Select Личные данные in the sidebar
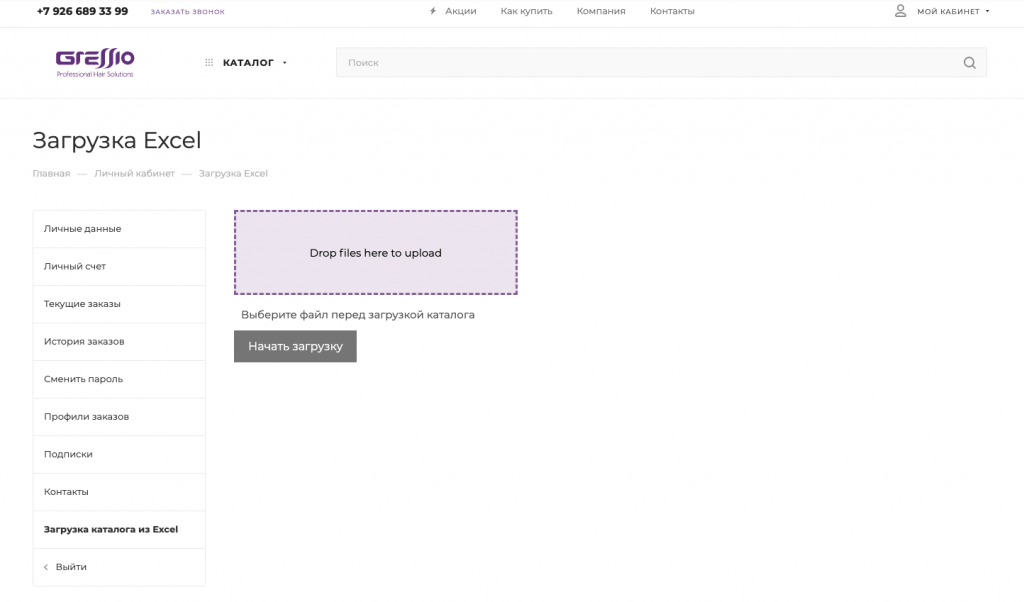1024x602 pixels. click(x=83, y=229)
